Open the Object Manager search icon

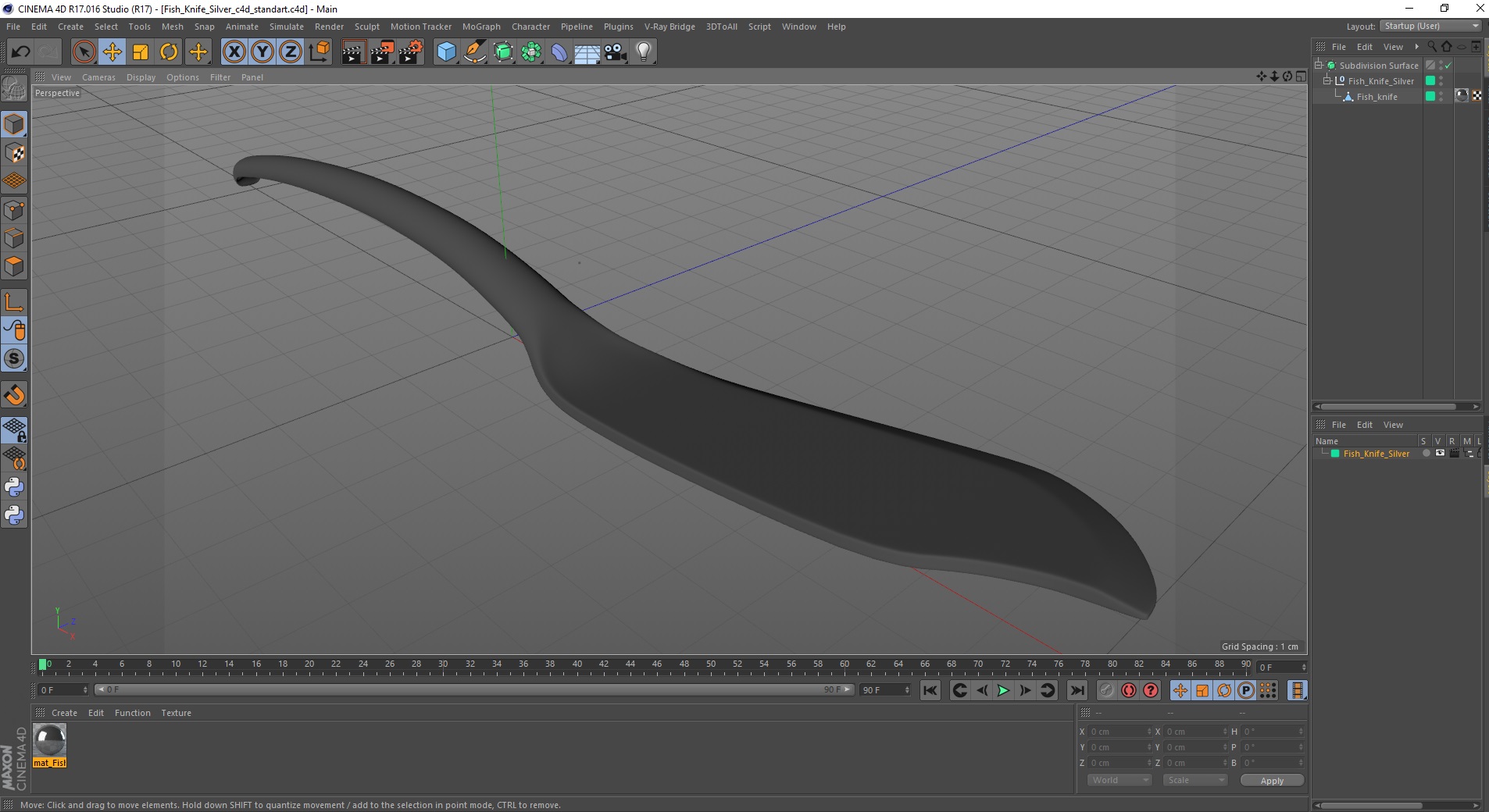pos(1432,47)
